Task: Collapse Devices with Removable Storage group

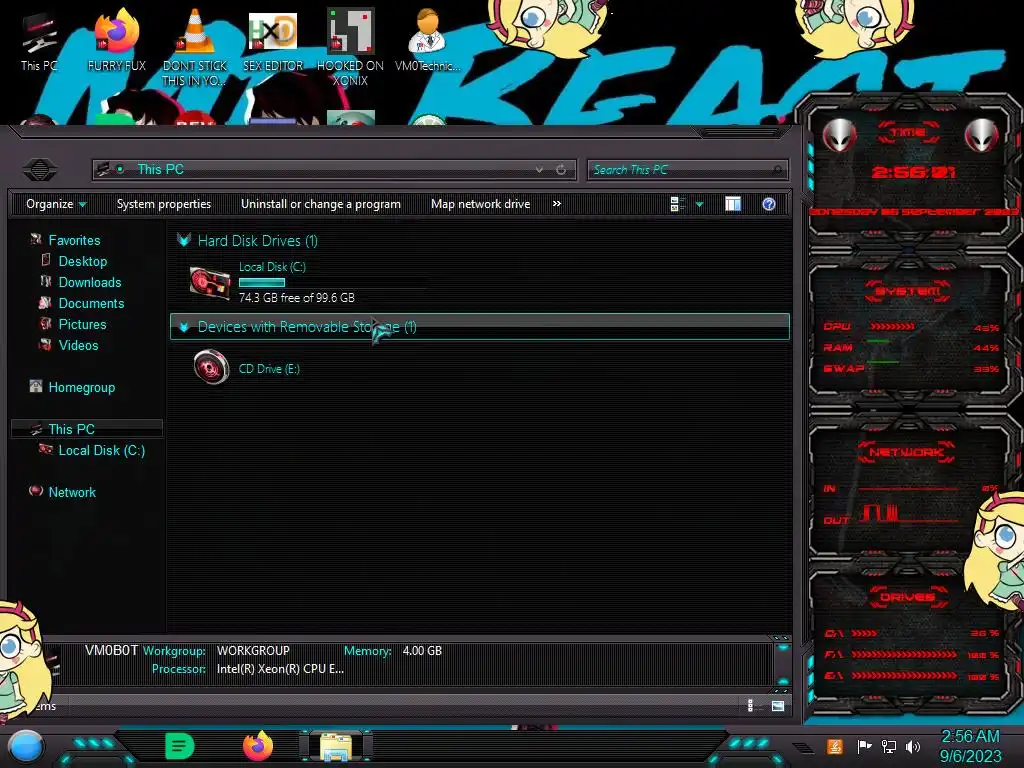Action: point(184,327)
